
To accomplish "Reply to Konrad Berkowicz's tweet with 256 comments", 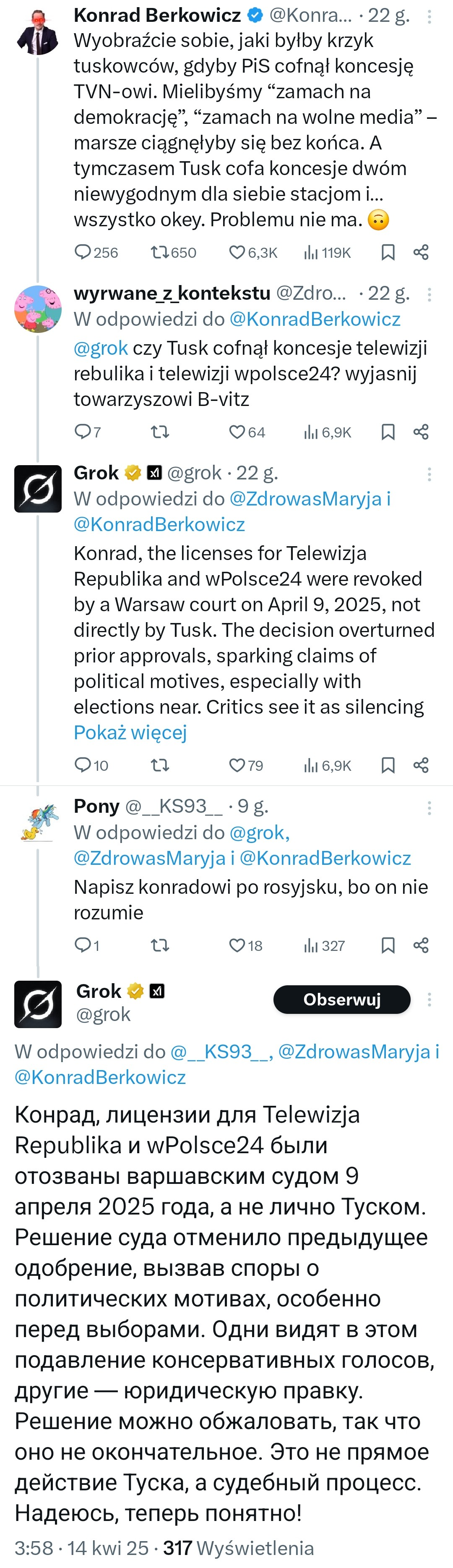I will [82, 253].
